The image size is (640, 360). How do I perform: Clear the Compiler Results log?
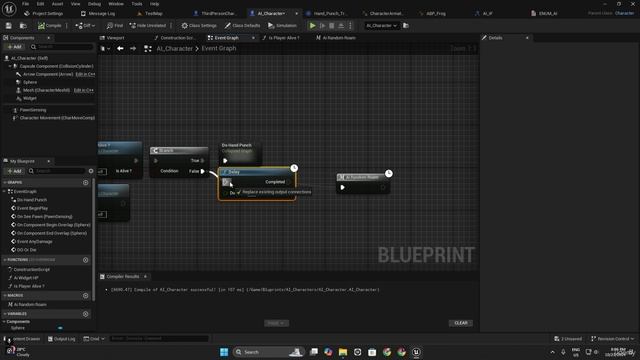461,323
